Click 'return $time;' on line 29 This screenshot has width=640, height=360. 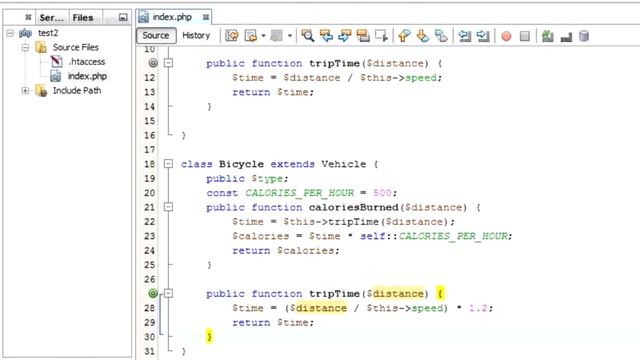tap(273, 322)
